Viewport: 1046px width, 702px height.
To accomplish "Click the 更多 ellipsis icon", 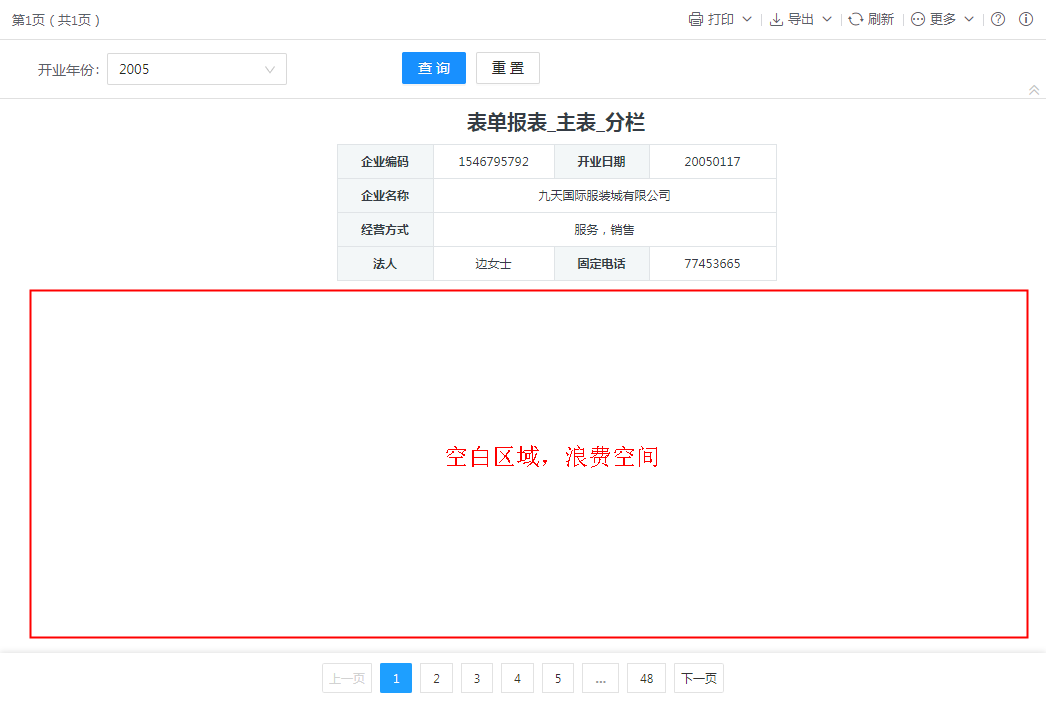I will (918, 20).
